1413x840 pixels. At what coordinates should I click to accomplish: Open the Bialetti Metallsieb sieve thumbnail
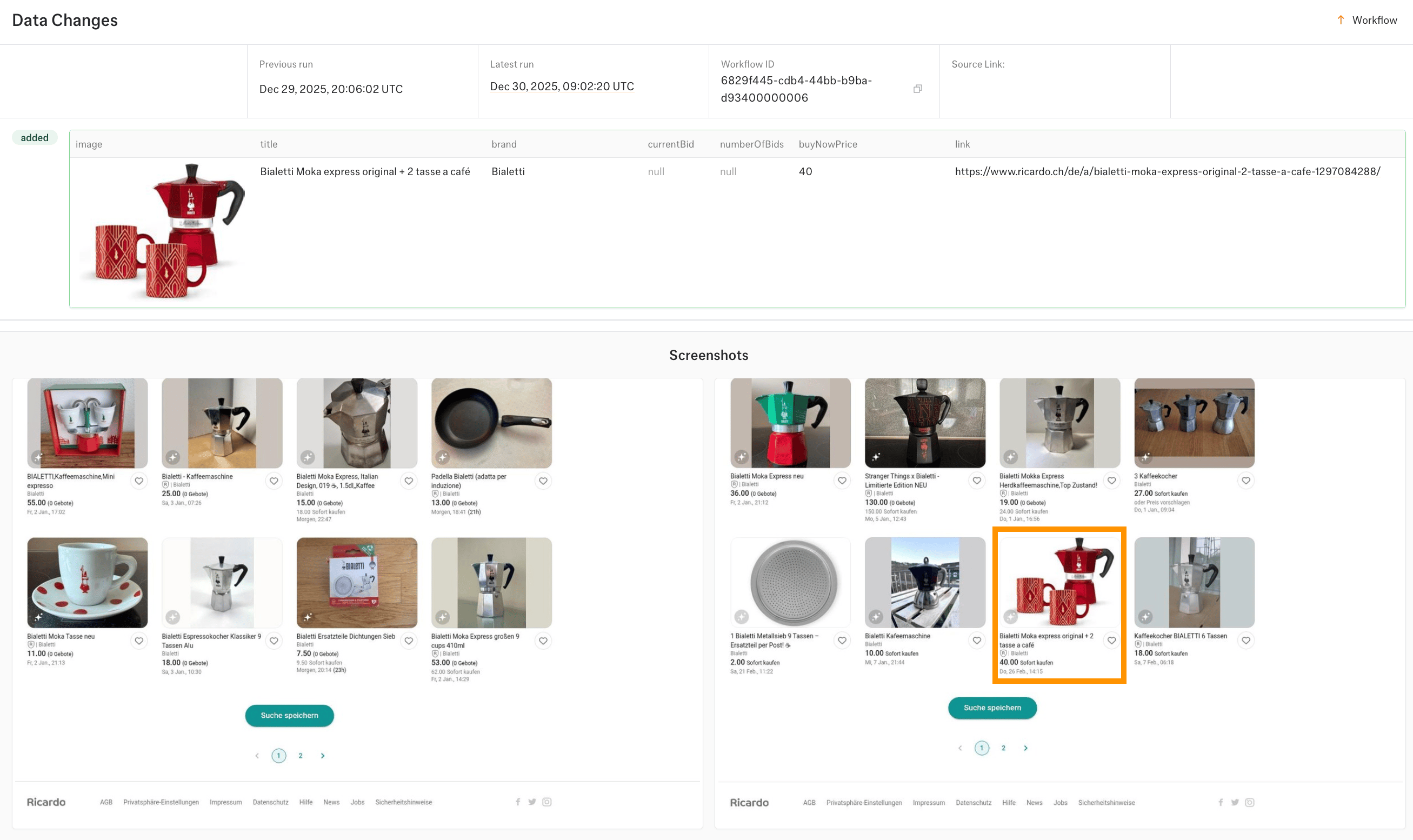point(790,582)
